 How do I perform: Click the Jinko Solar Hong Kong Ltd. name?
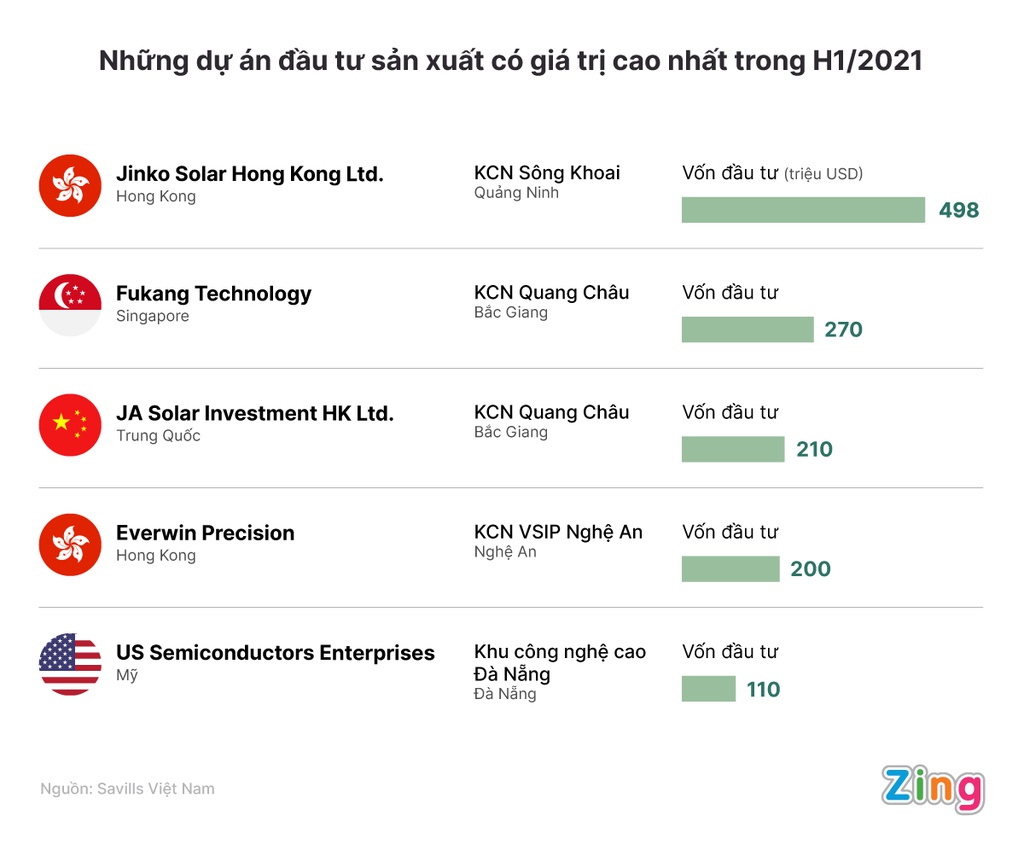pos(249,174)
